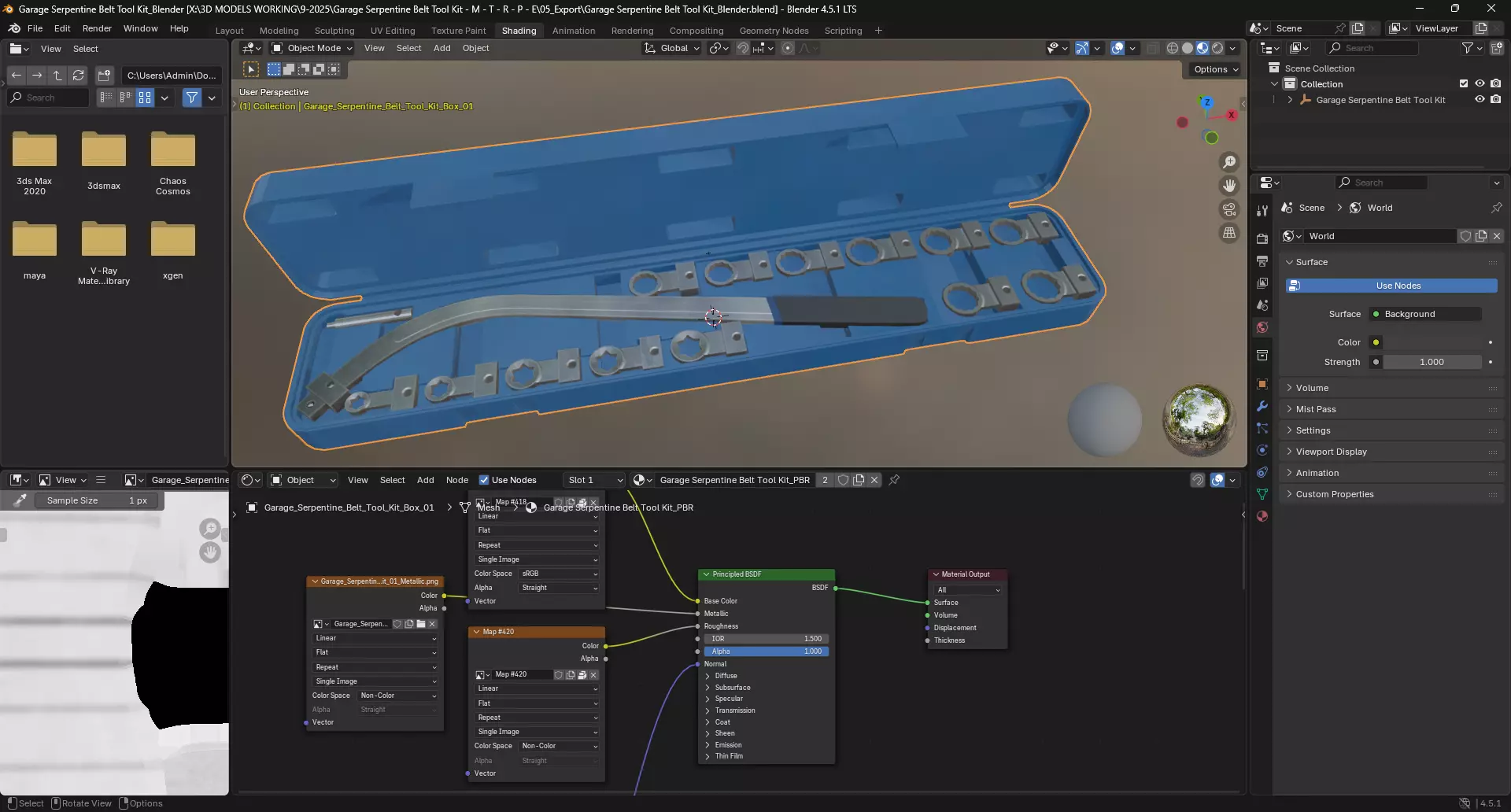The height and width of the screenshot is (812, 1511).
Task: Click the Select Box tool in viewport
Action: tap(251, 69)
